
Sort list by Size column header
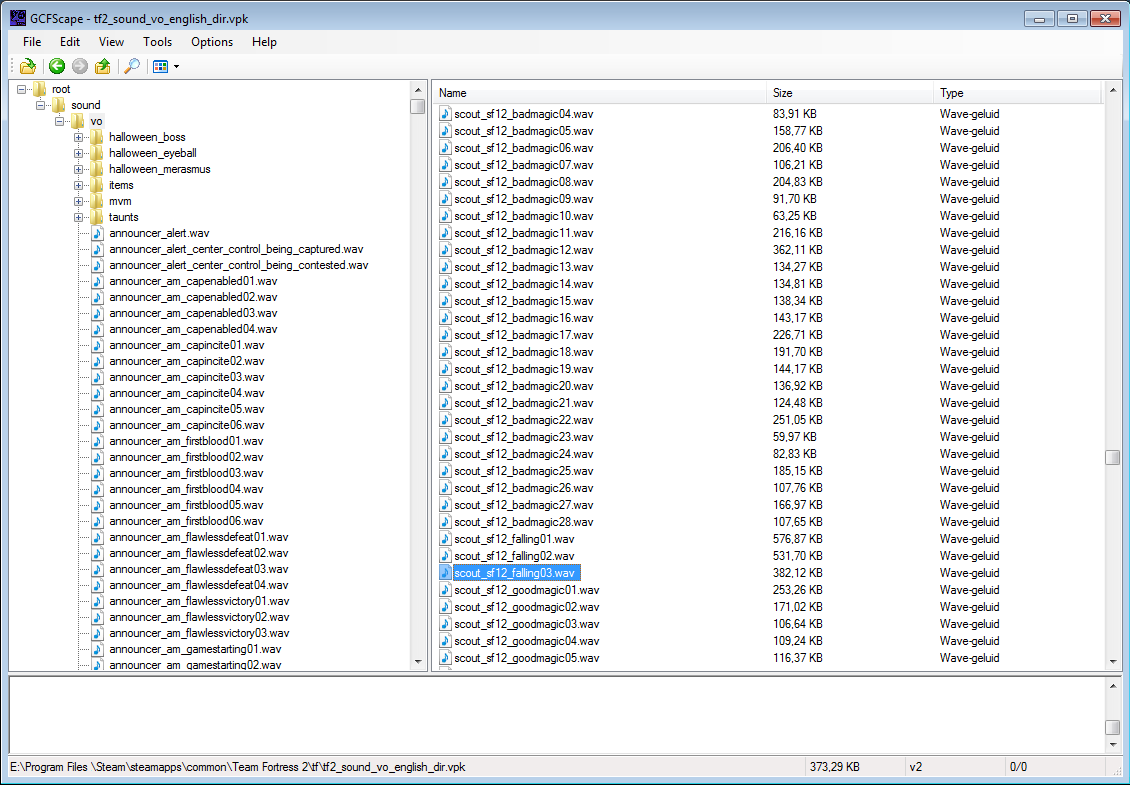850,93
